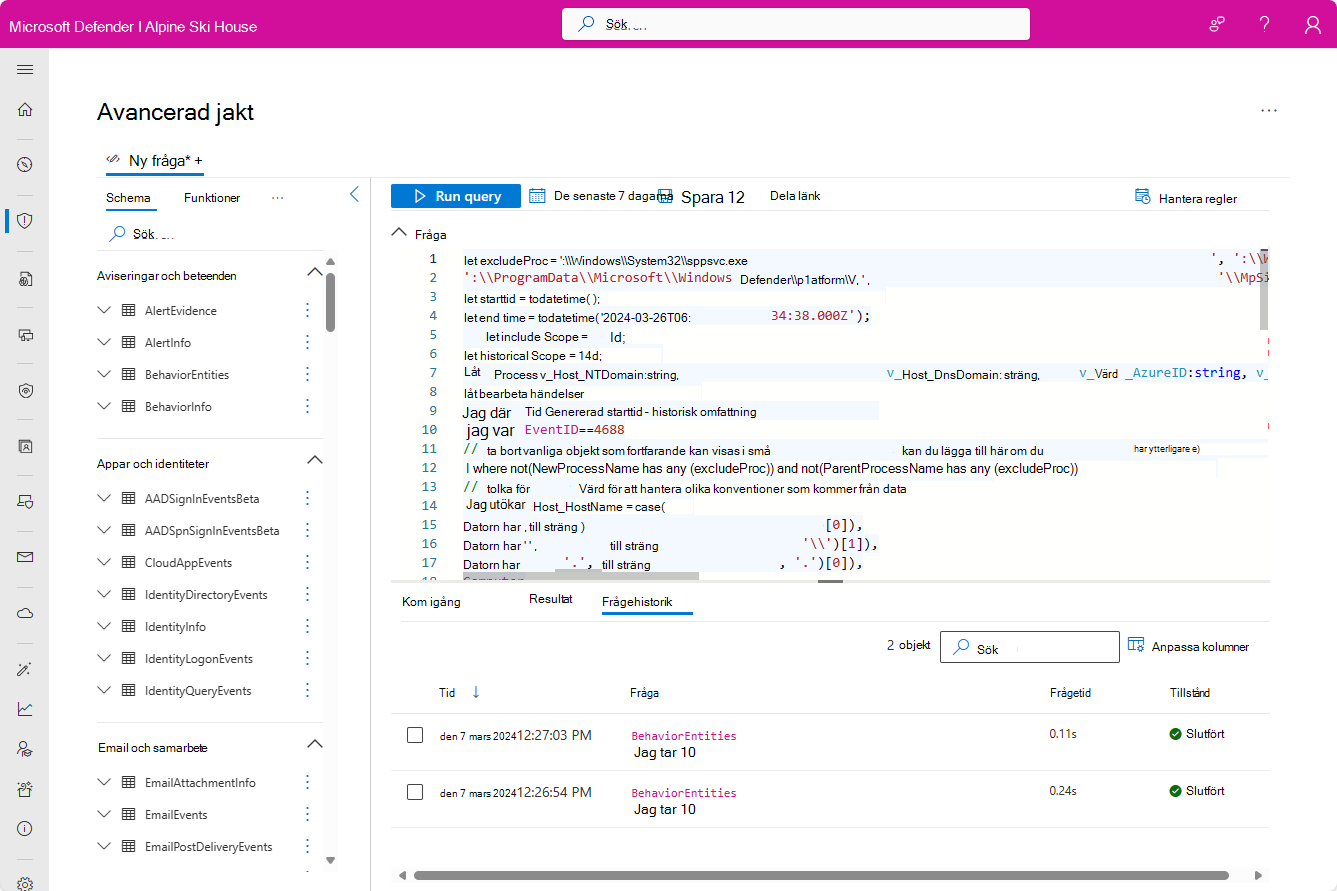Image resolution: width=1337 pixels, height=891 pixels.
Task: Expand the AlertEvidence table schema
Action: [104, 311]
